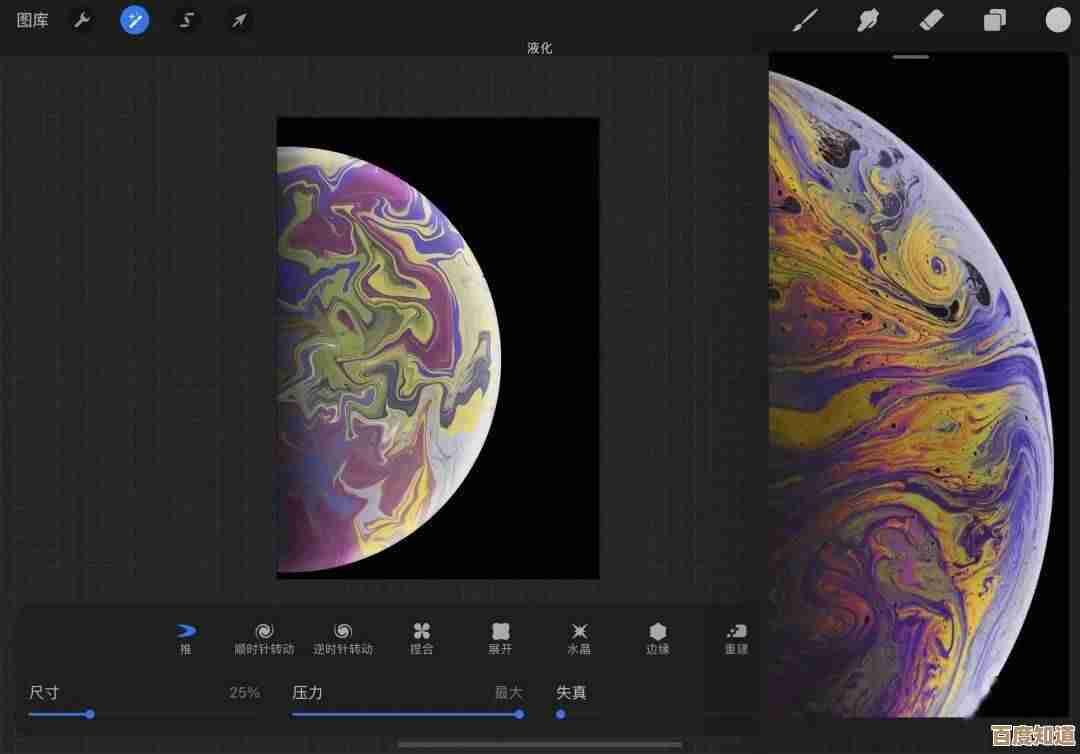Open the Actions wrench menu
The image size is (1080, 754).
[x=82, y=20]
